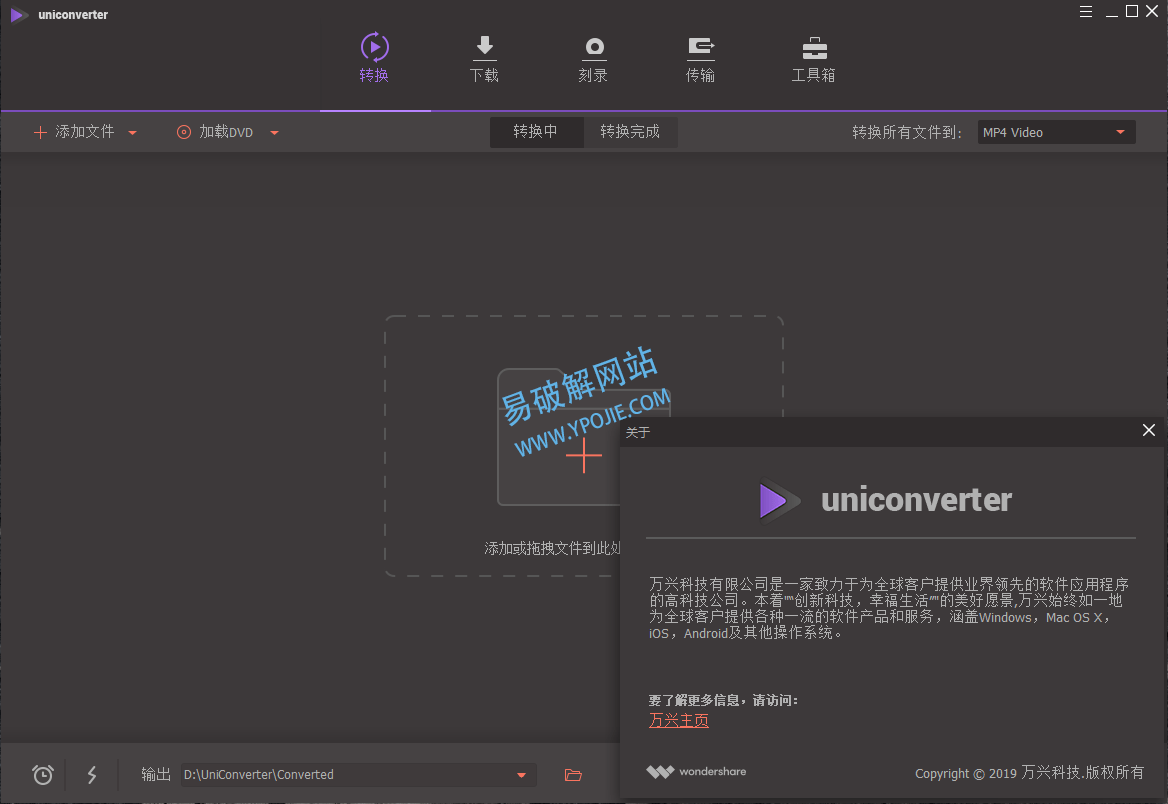This screenshot has width=1168, height=804.
Task: Click 添加文件 (Add Files) button
Action: click(74, 132)
